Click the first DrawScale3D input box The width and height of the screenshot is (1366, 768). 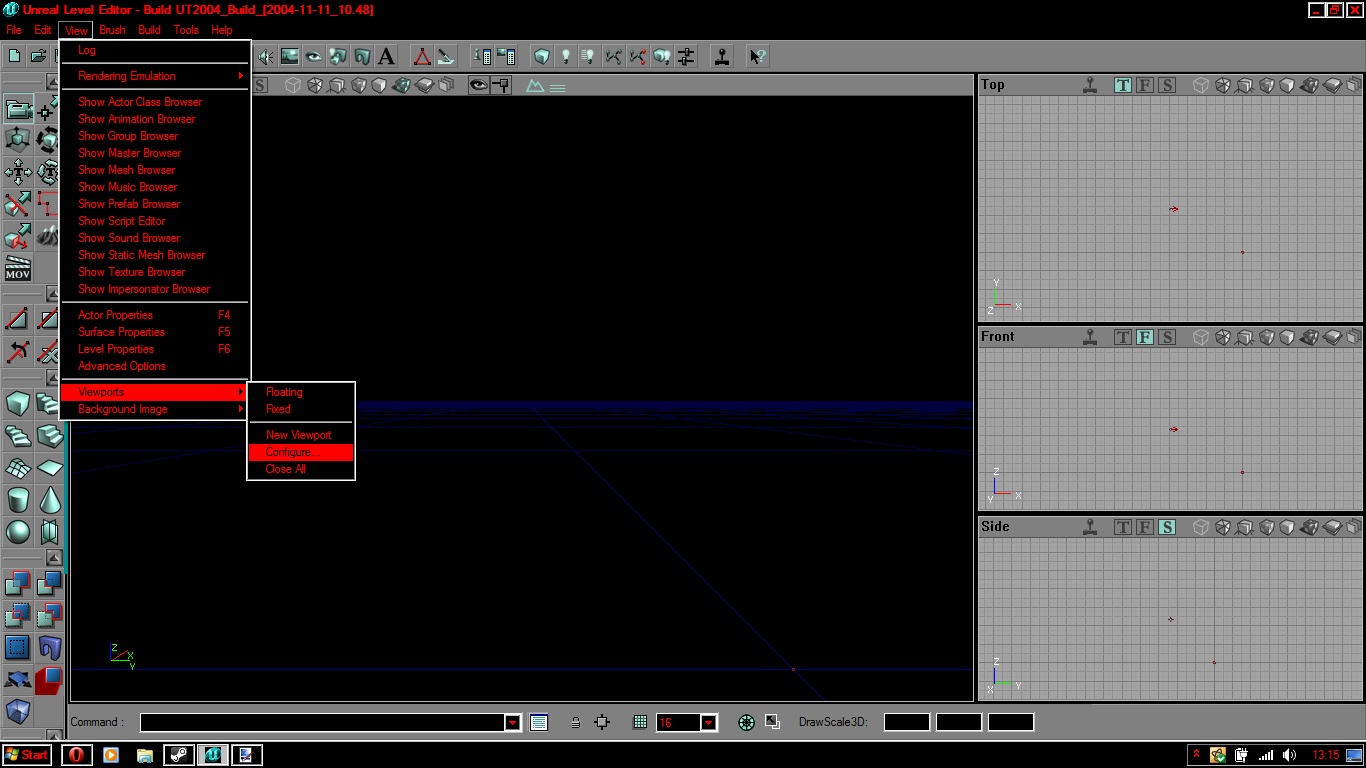pos(907,722)
